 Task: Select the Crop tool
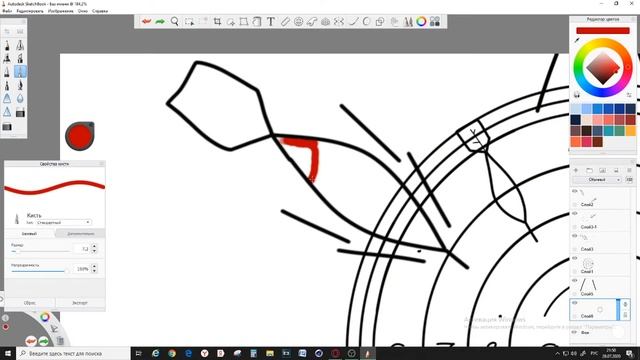tap(217, 22)
